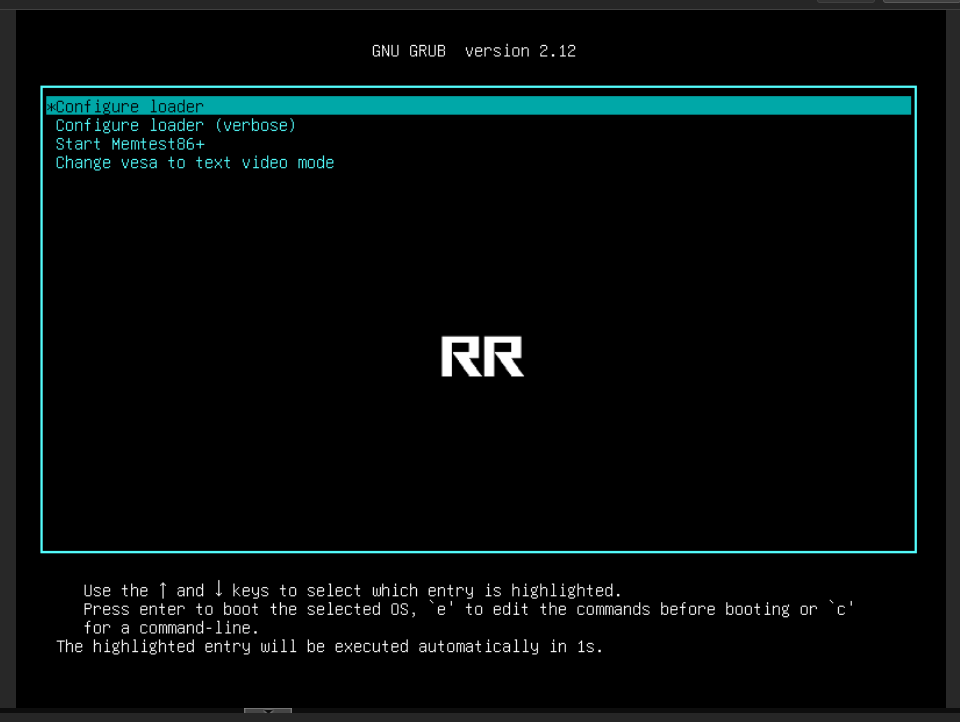Click the 'c' command-line key hint
The image size is (960, 722).
click(x=841, y=609)
